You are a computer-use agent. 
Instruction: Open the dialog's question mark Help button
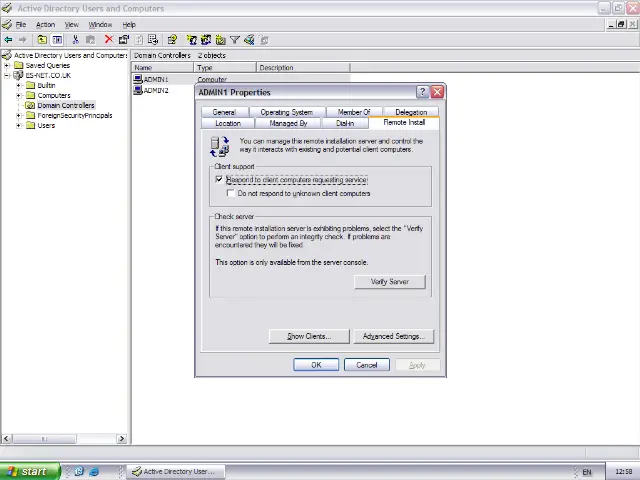pyautogui.click(x=422, y=92)
